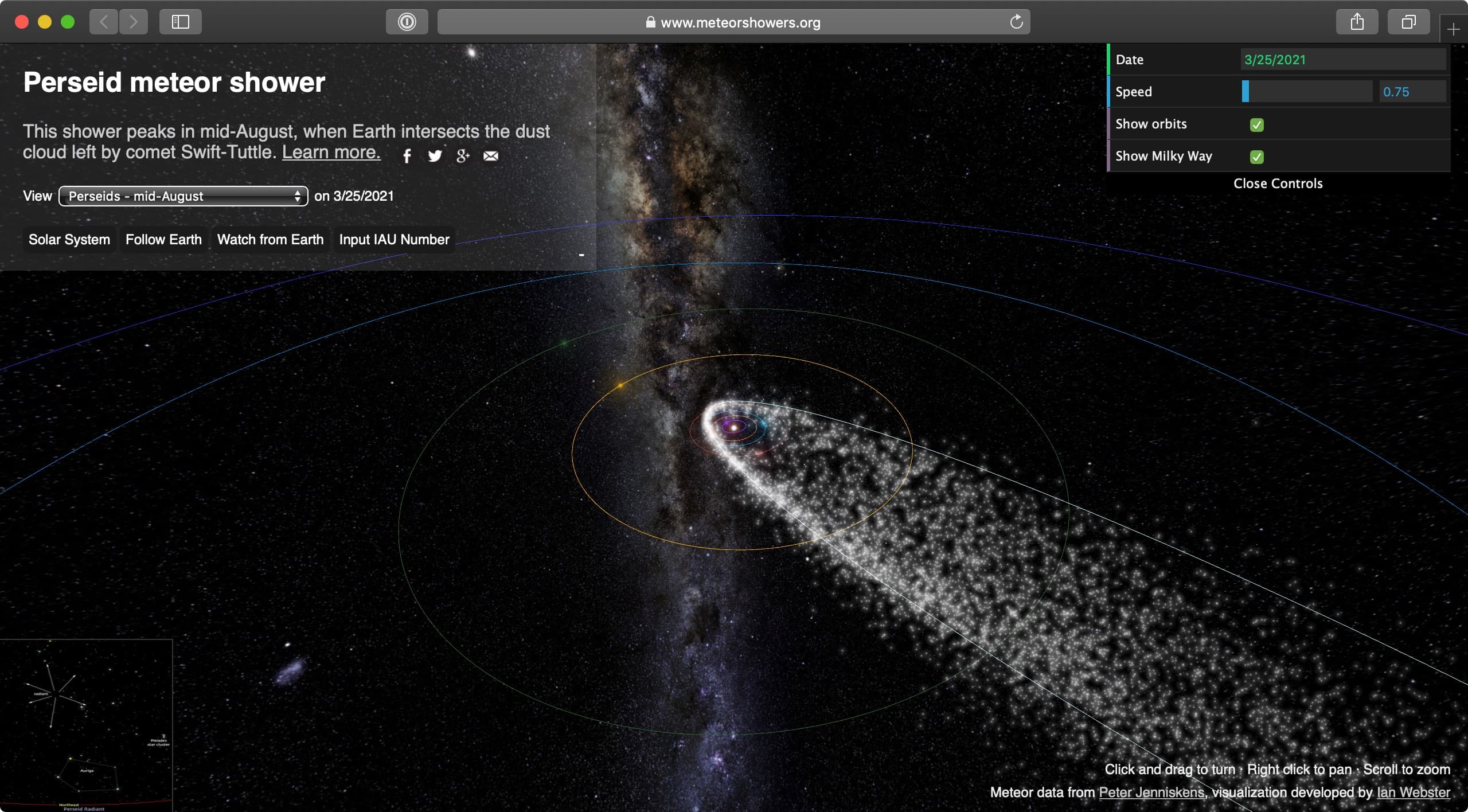The image size is (1468, 812).
Task: Go back in Safari history
Action: [104, 22]
